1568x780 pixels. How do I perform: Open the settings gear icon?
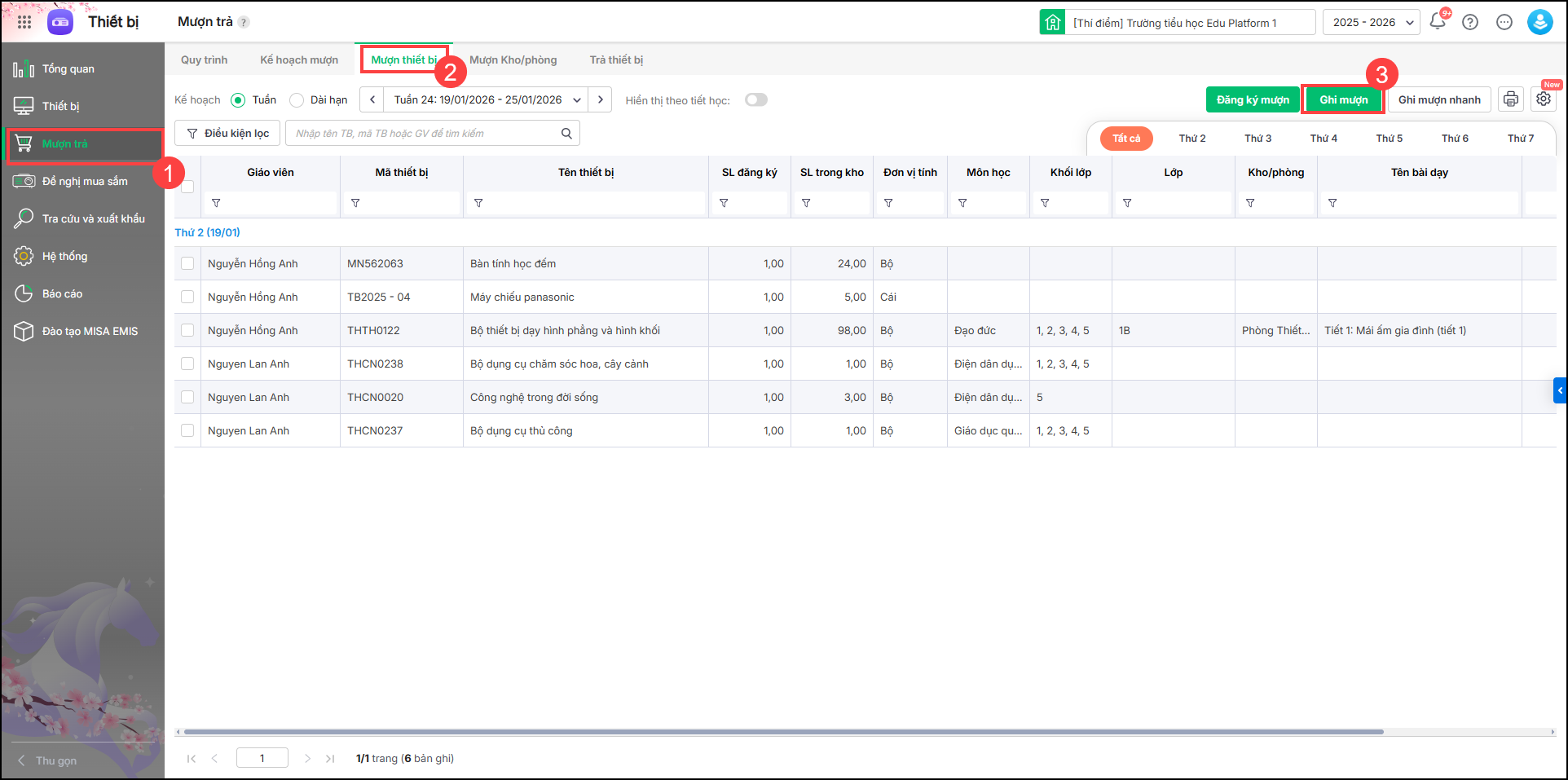pyautogui.click(x=1544, y=99)
